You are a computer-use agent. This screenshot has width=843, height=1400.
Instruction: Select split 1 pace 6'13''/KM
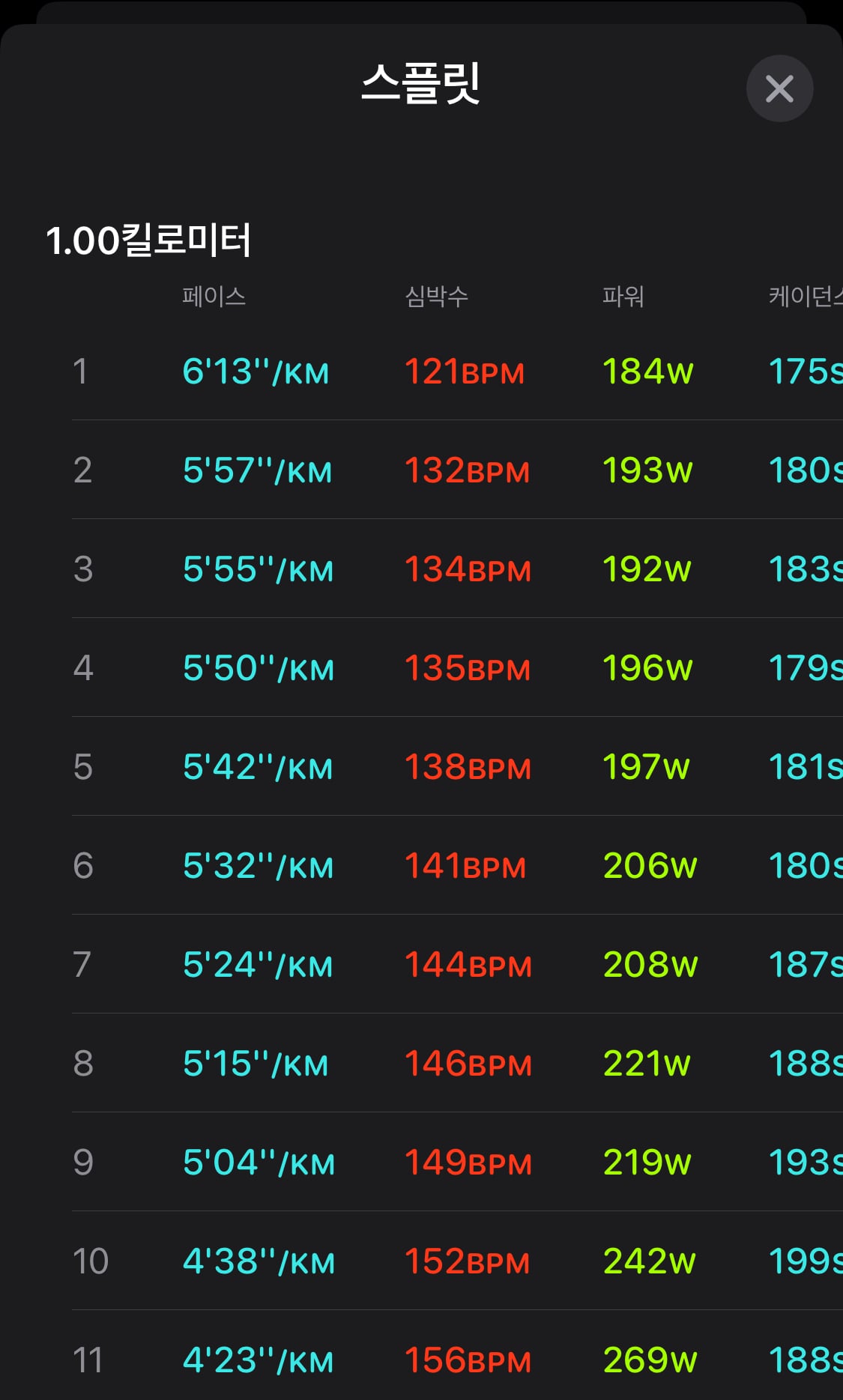click(256, 372)
